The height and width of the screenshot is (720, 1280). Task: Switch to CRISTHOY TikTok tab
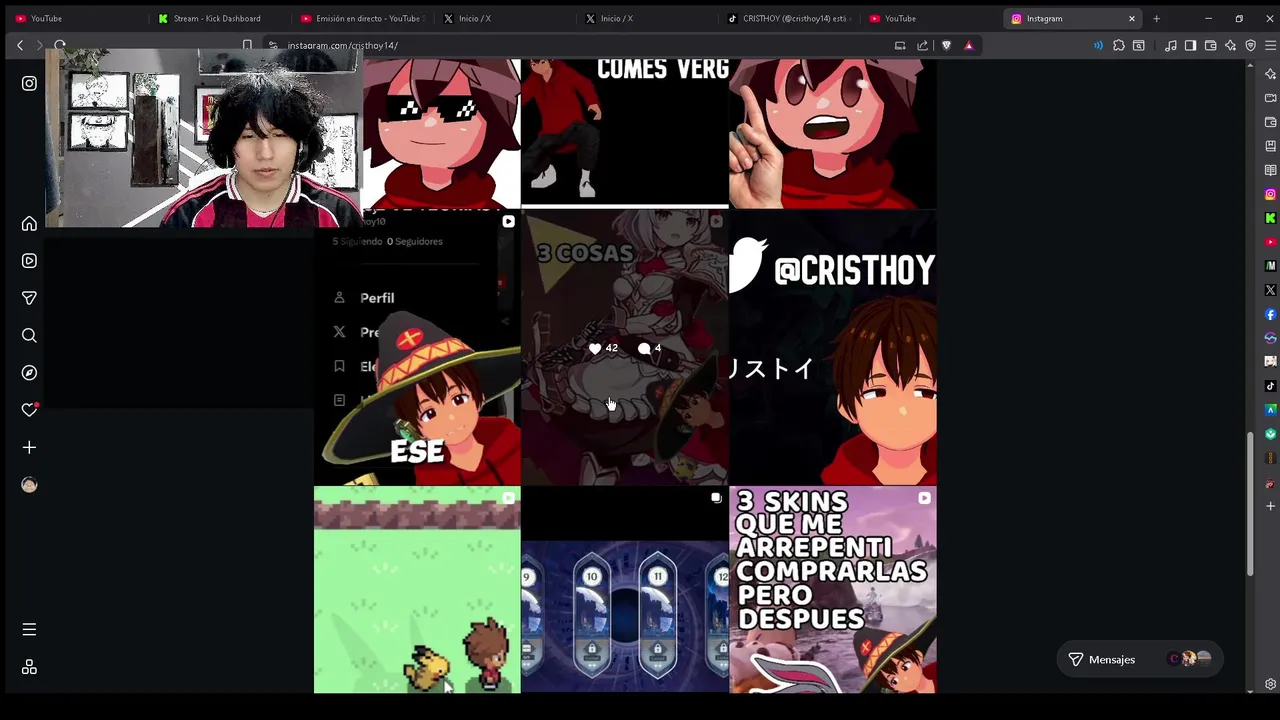point(787,18)
